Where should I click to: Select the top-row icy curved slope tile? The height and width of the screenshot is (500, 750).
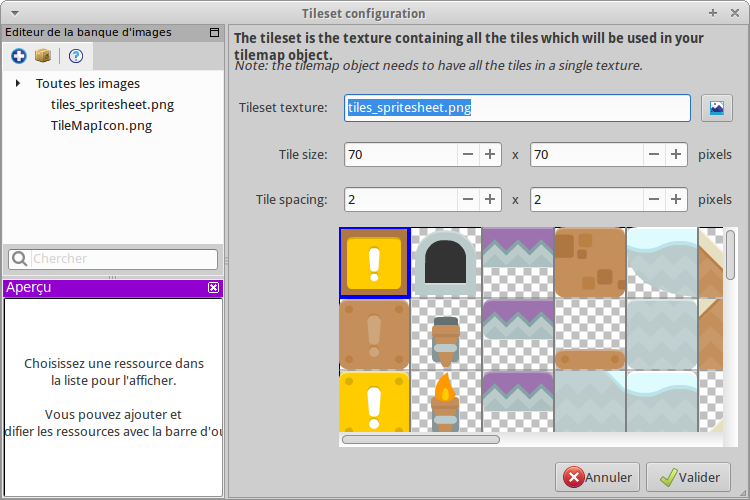pyautogui.click(x=662, y=263)
